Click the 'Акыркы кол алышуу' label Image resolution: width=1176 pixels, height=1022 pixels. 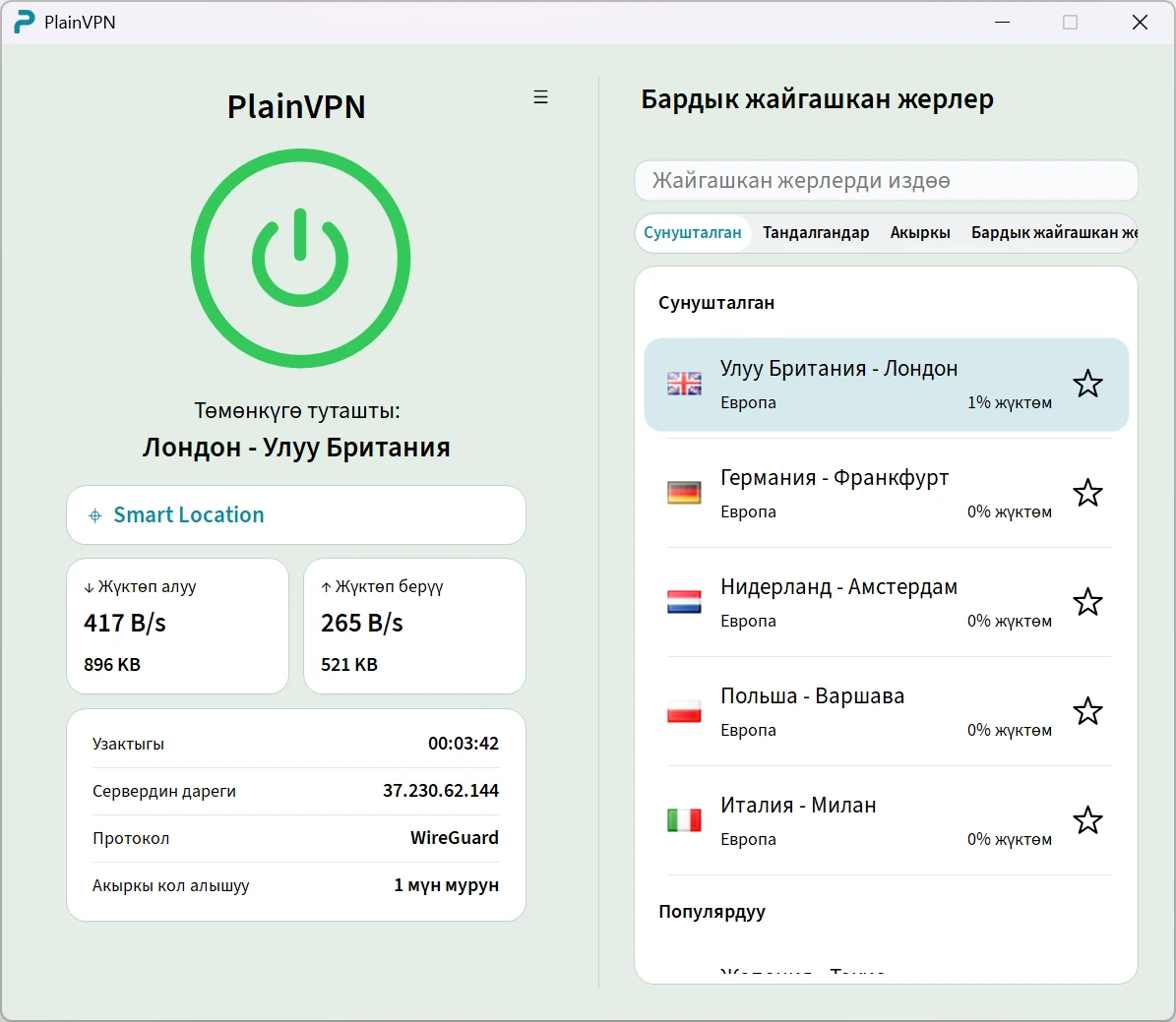pyautogui.click(x=171, y=885)
